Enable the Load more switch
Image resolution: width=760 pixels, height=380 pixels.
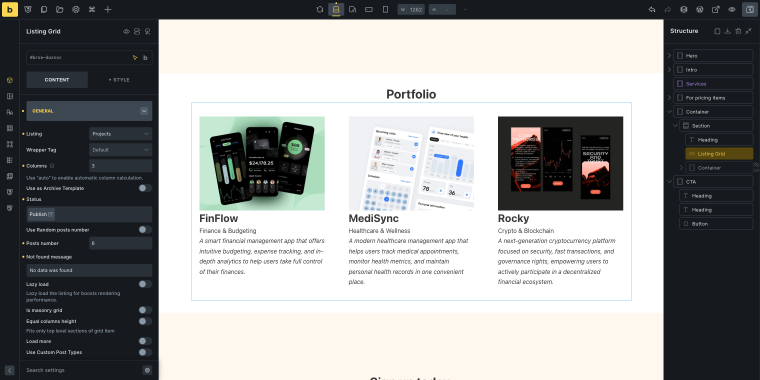[x=145, y=341]
